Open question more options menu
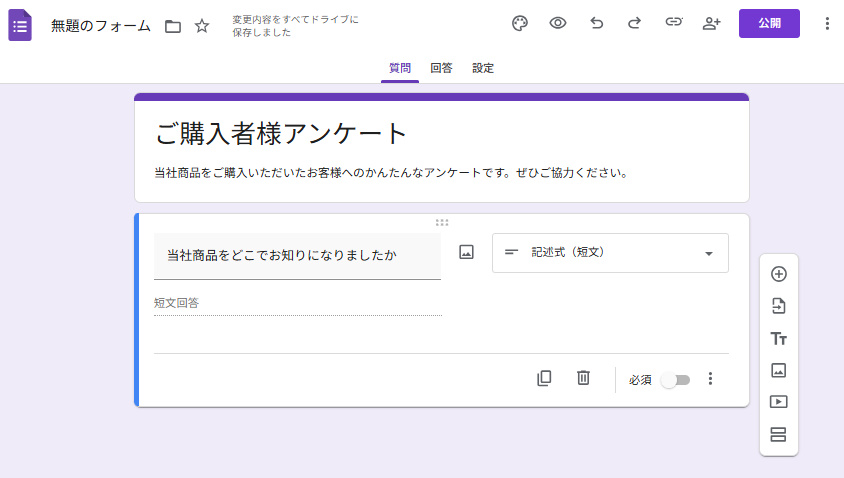 pyautogui.click(x=711, y=379)
